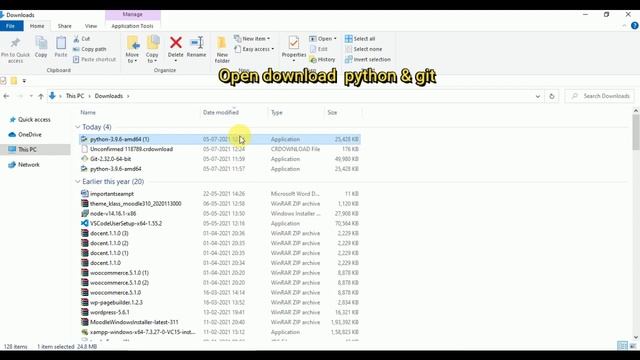Viewport: 640px width, 360px height.
Task: Go back with the Back arrow
Action: pos(6,96)
